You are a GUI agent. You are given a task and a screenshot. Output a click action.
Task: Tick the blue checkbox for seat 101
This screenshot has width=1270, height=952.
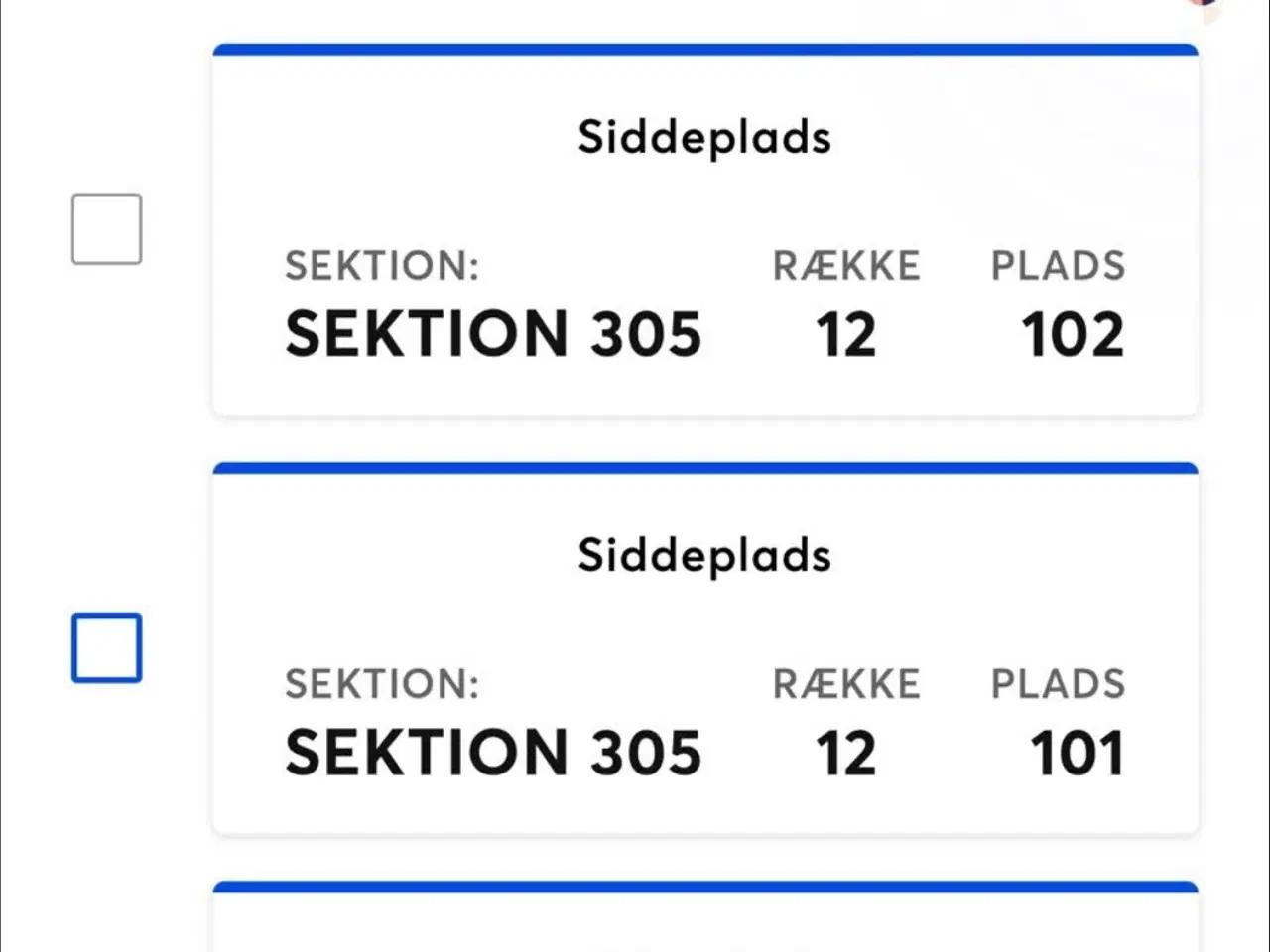(x=107, y=649)
